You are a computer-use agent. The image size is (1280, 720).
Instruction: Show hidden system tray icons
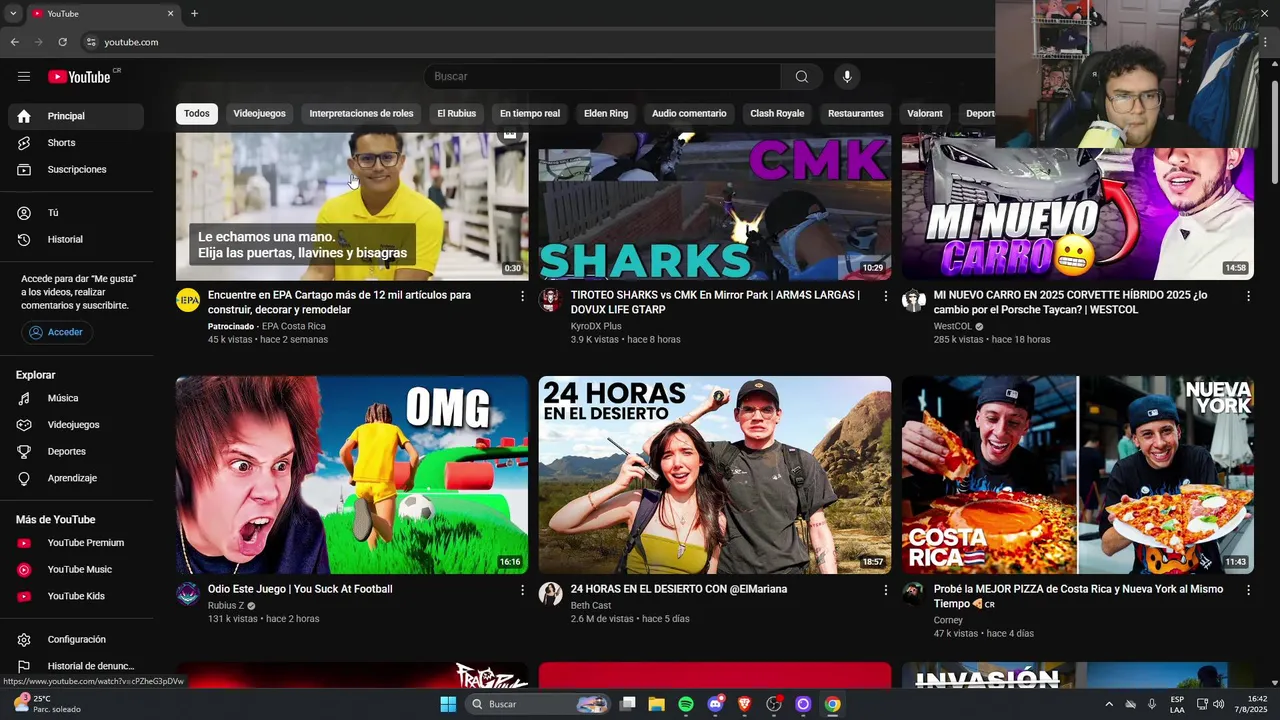1108,704
